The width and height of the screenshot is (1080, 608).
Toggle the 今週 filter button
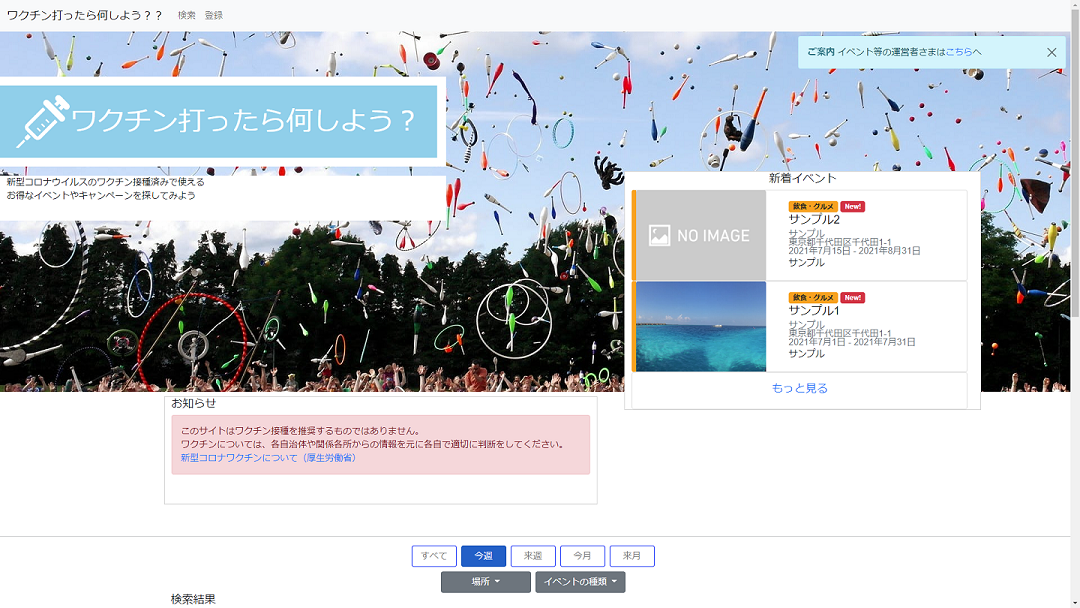[x=483, y=556]
